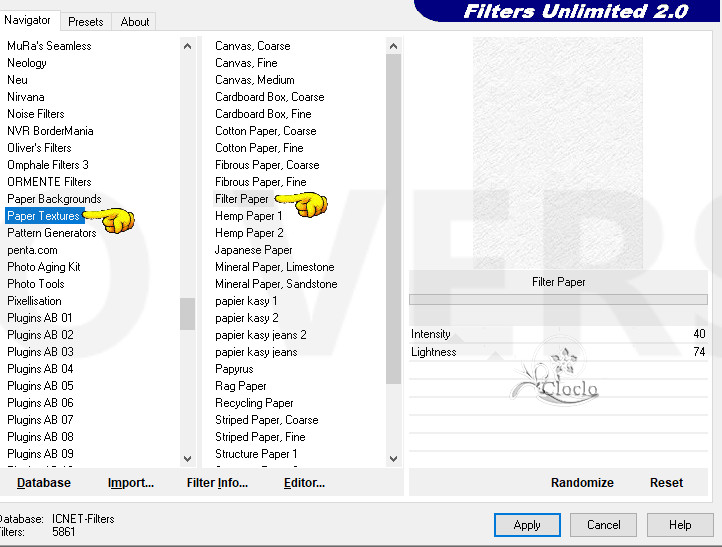Click the Filter Paper preview image
This screenshot has height=547, width=722.
click(558, 153)
